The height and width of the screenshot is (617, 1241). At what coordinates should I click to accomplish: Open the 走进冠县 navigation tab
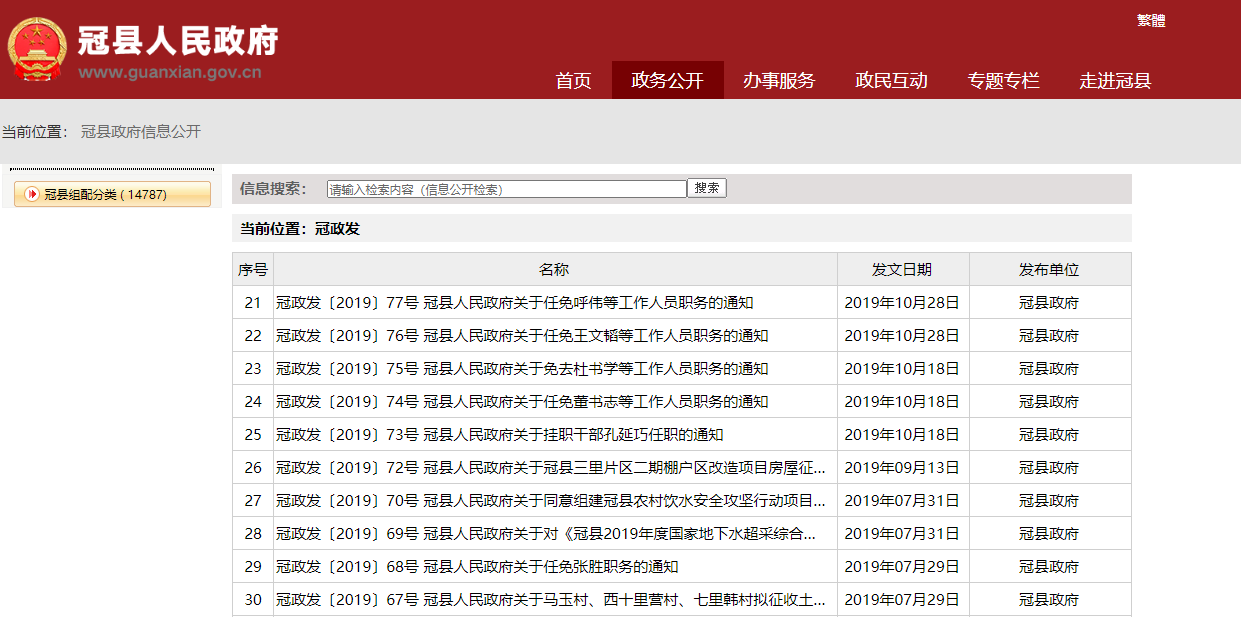click(1116, 81)
